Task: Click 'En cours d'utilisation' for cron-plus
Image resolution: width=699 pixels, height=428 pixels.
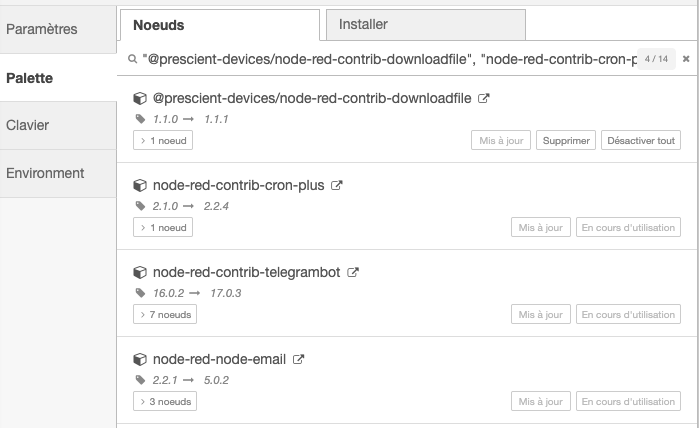Action: coord(629,227)
